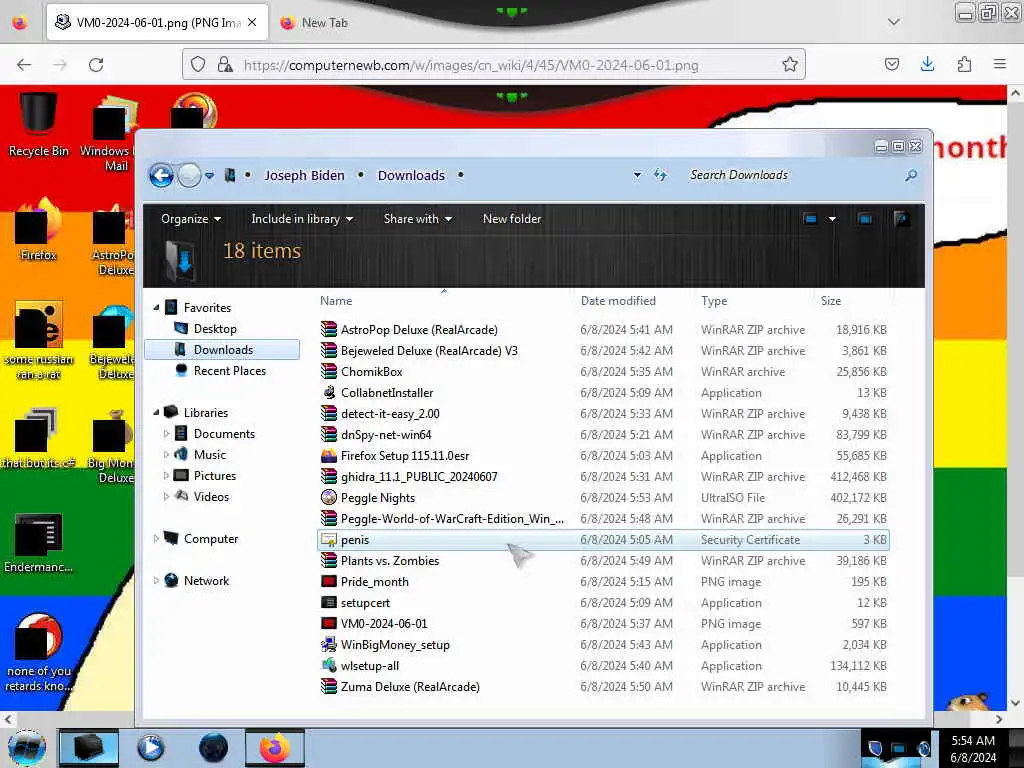The image size is (1024, 768).
Task: Collapse the Libraries tree group
Action: click(x=156, y=413)
